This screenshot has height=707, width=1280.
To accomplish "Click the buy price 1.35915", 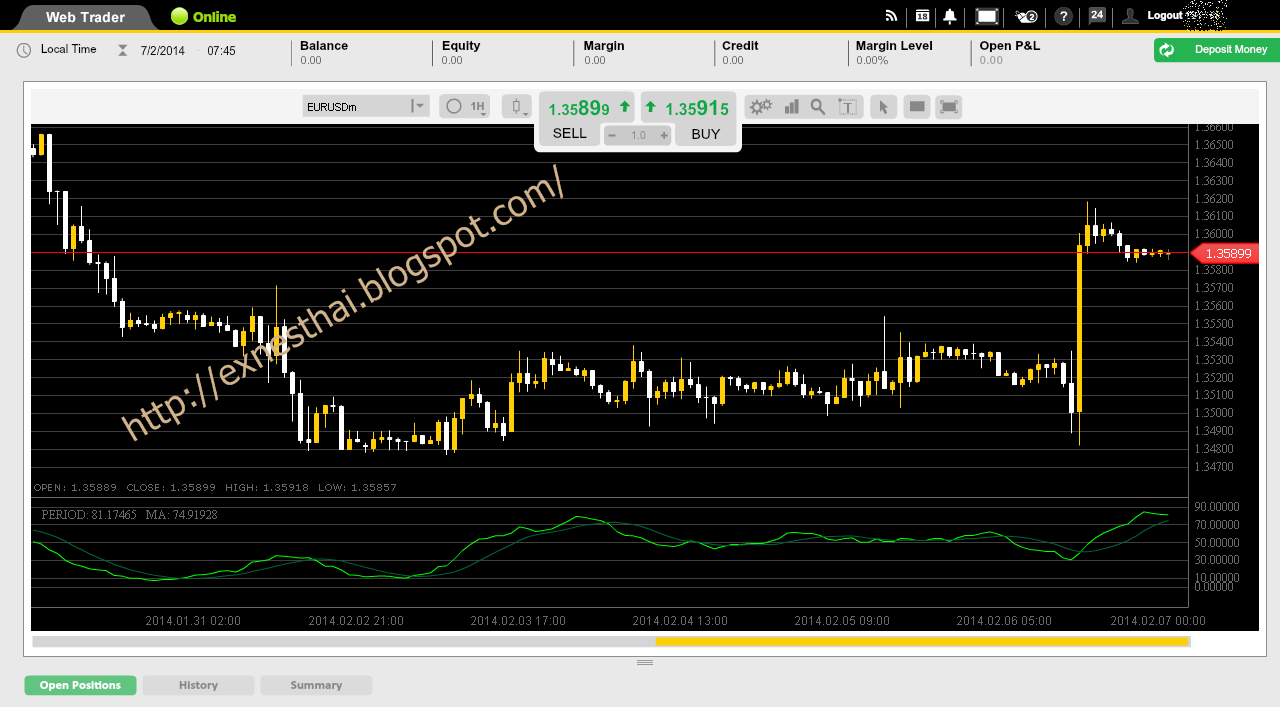I will pyautogui.click(x=697, y=109).
